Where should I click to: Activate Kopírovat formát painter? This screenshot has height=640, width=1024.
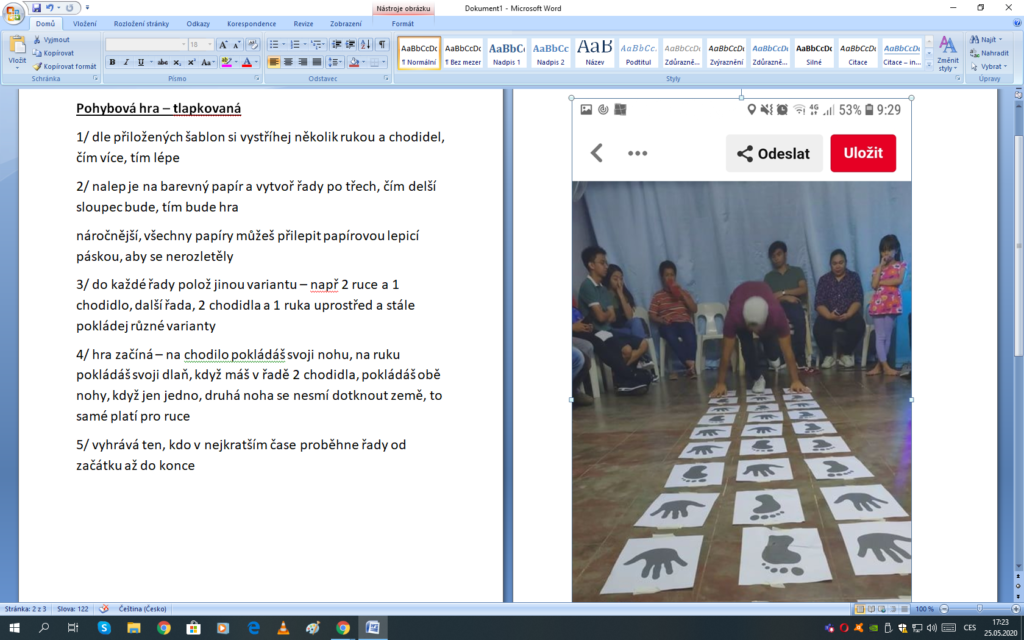point(65,66)
